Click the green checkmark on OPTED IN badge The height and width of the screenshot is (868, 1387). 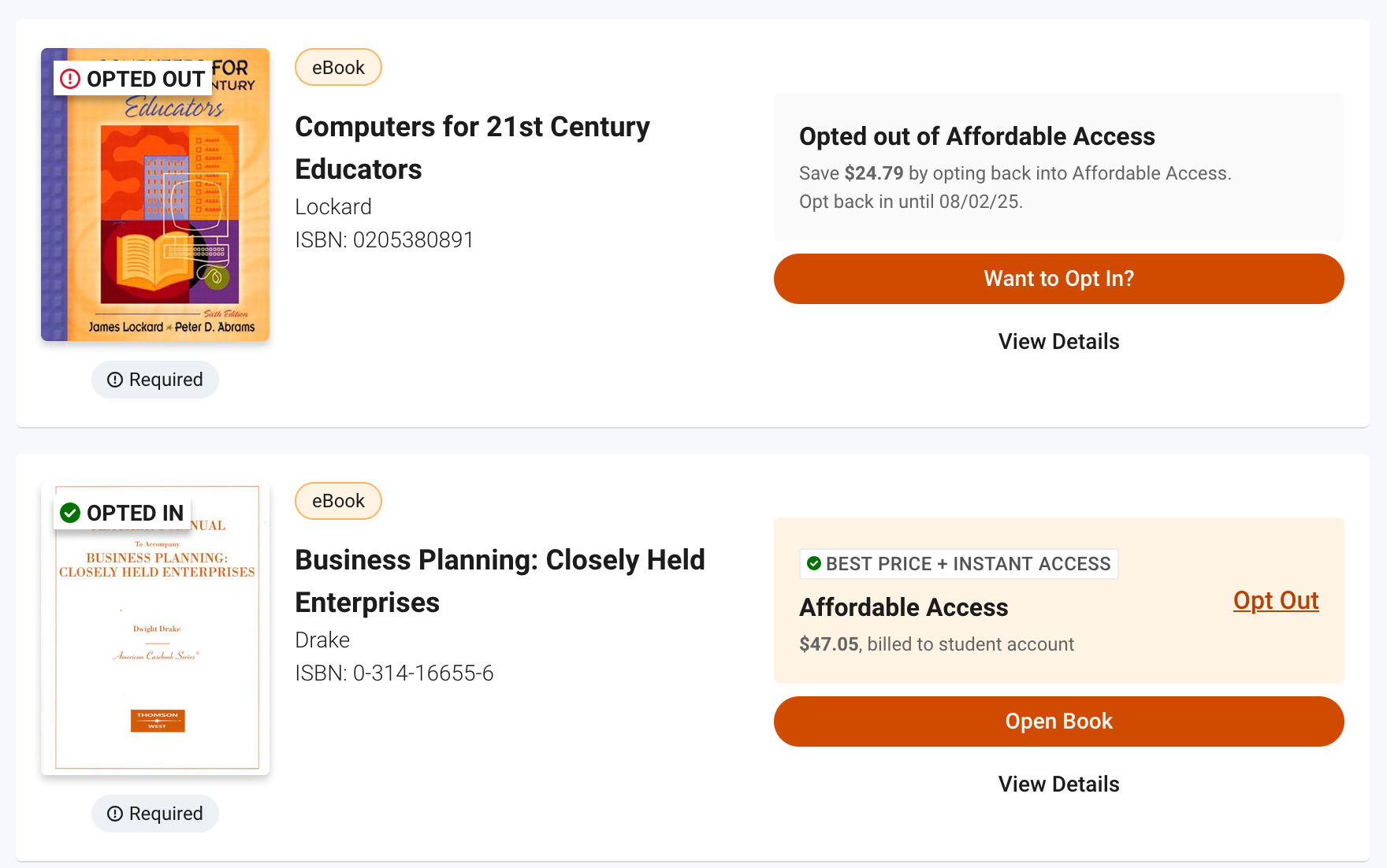click(70, 513)
